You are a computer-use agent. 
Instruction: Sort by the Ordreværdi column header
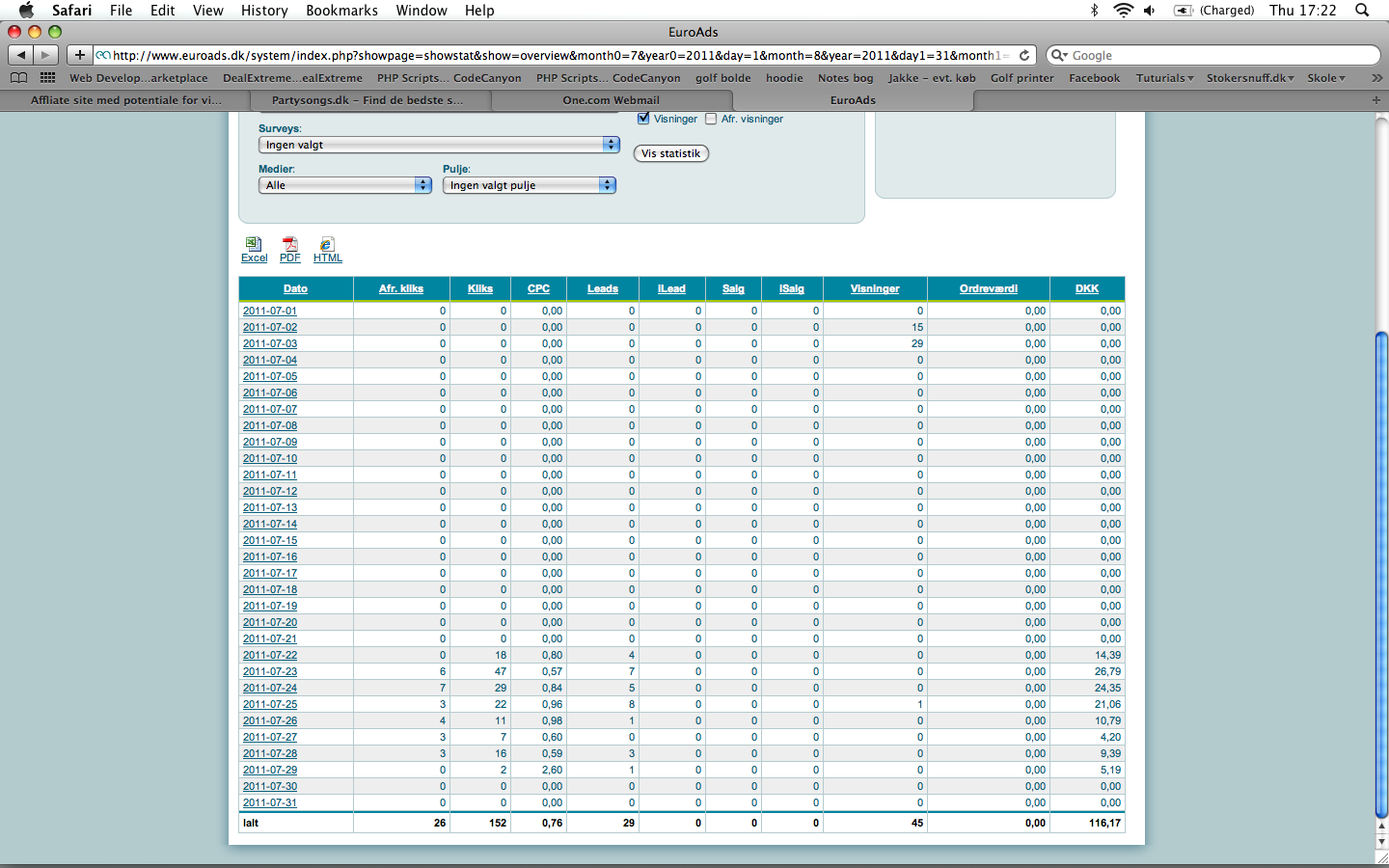pos(988,288)
